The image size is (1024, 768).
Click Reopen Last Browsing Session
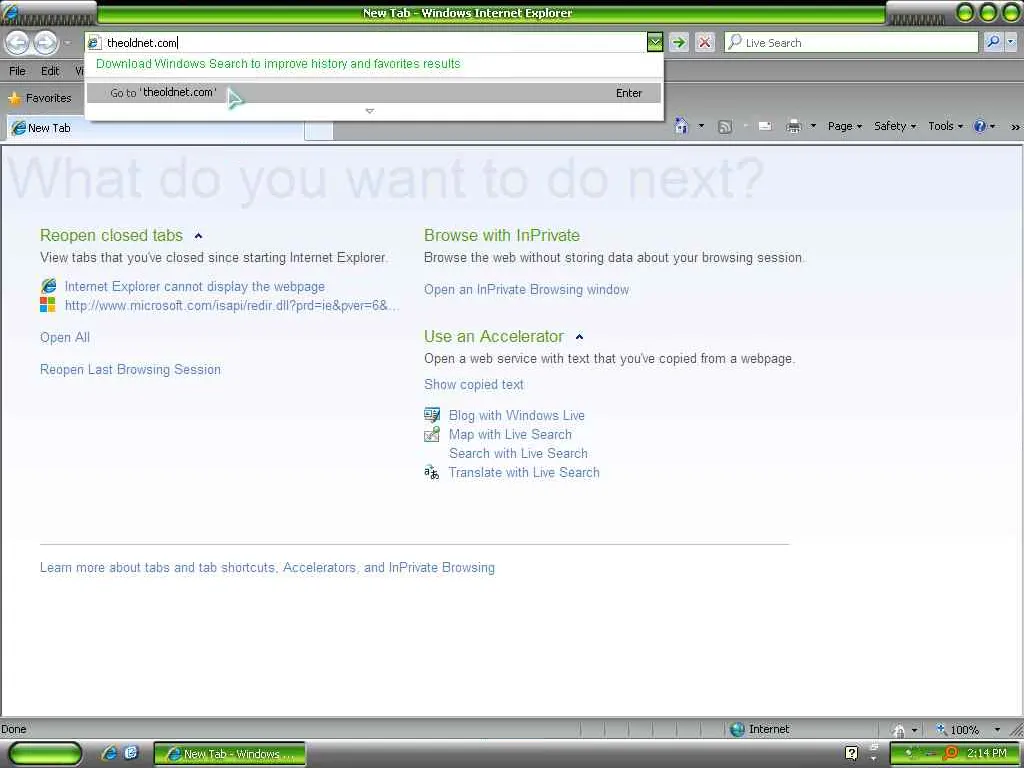[130, 370]
